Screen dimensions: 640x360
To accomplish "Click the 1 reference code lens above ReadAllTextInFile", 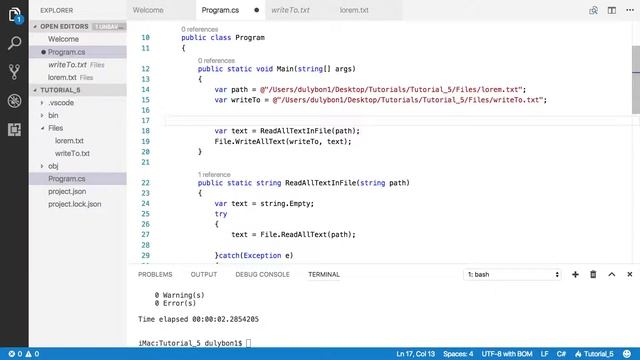I will tap(214, 174).
